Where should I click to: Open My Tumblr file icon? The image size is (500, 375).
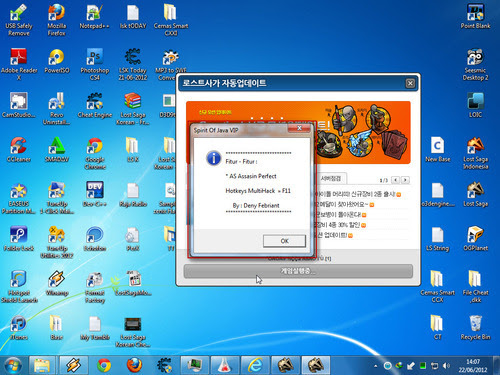coord(95,327)
